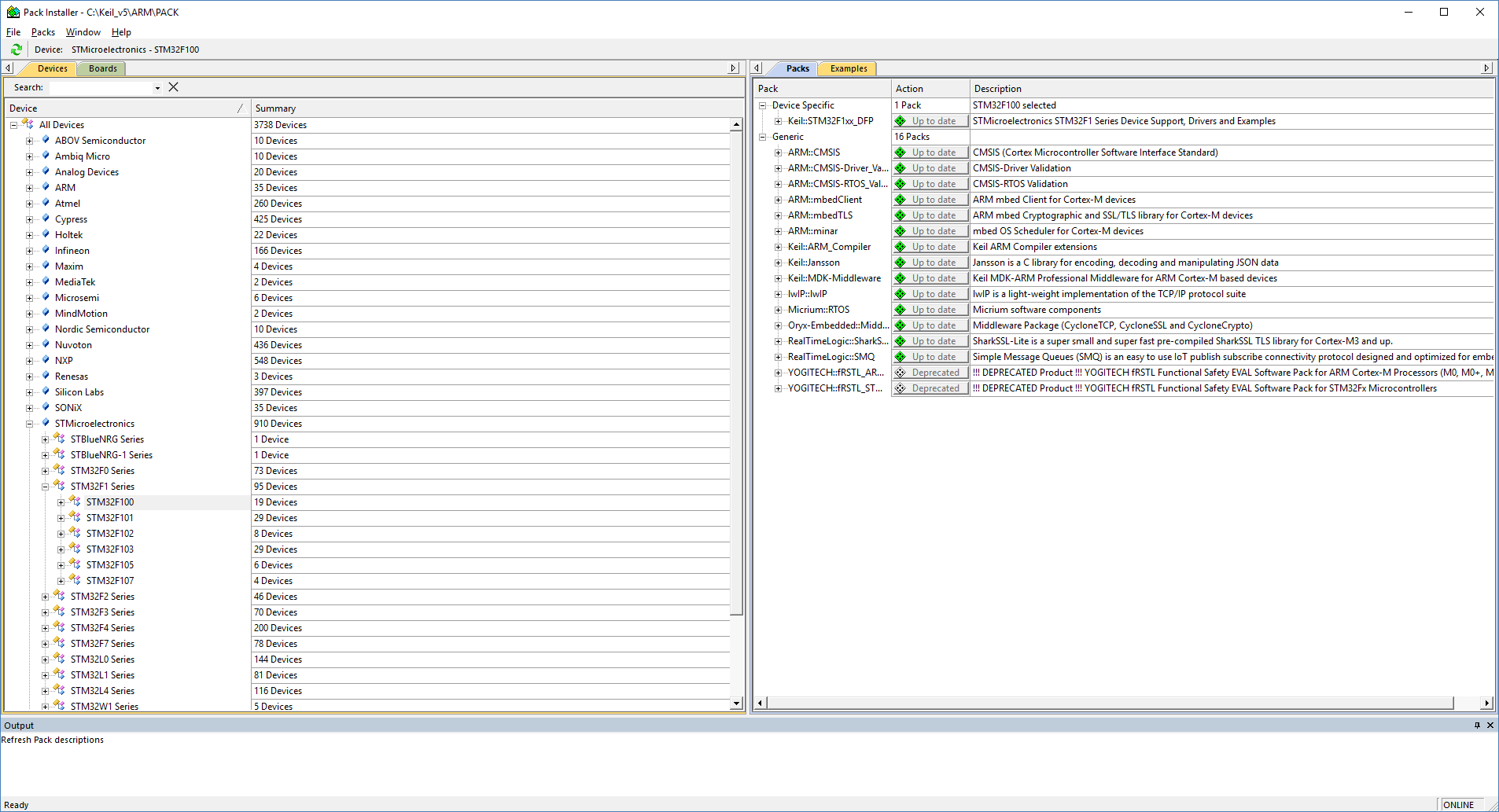Click status icon for ARM::CMSIS pack

click(901, 152)
